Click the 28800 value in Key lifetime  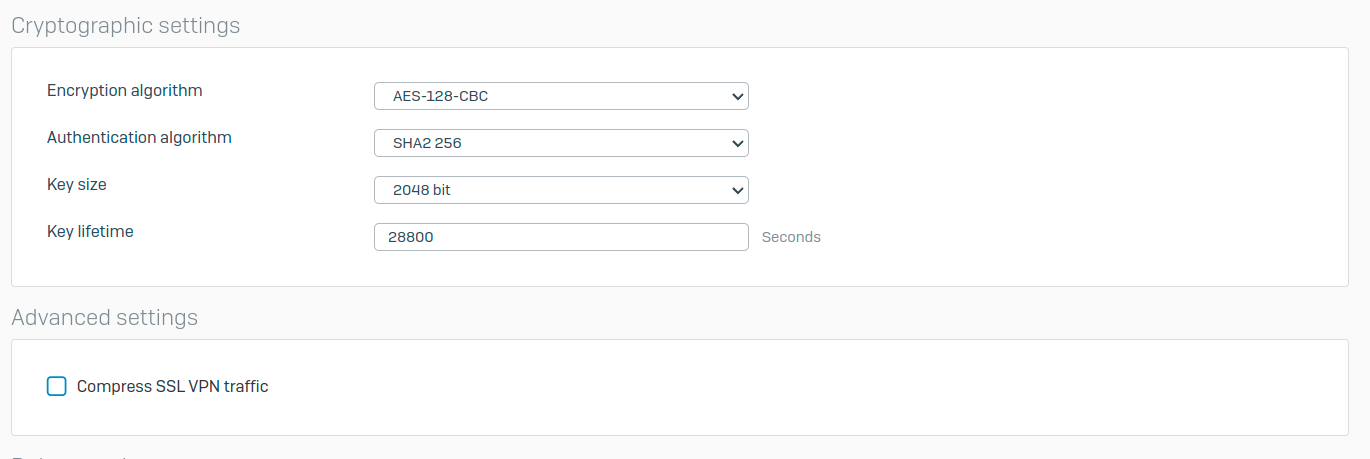tap(413, 237)
